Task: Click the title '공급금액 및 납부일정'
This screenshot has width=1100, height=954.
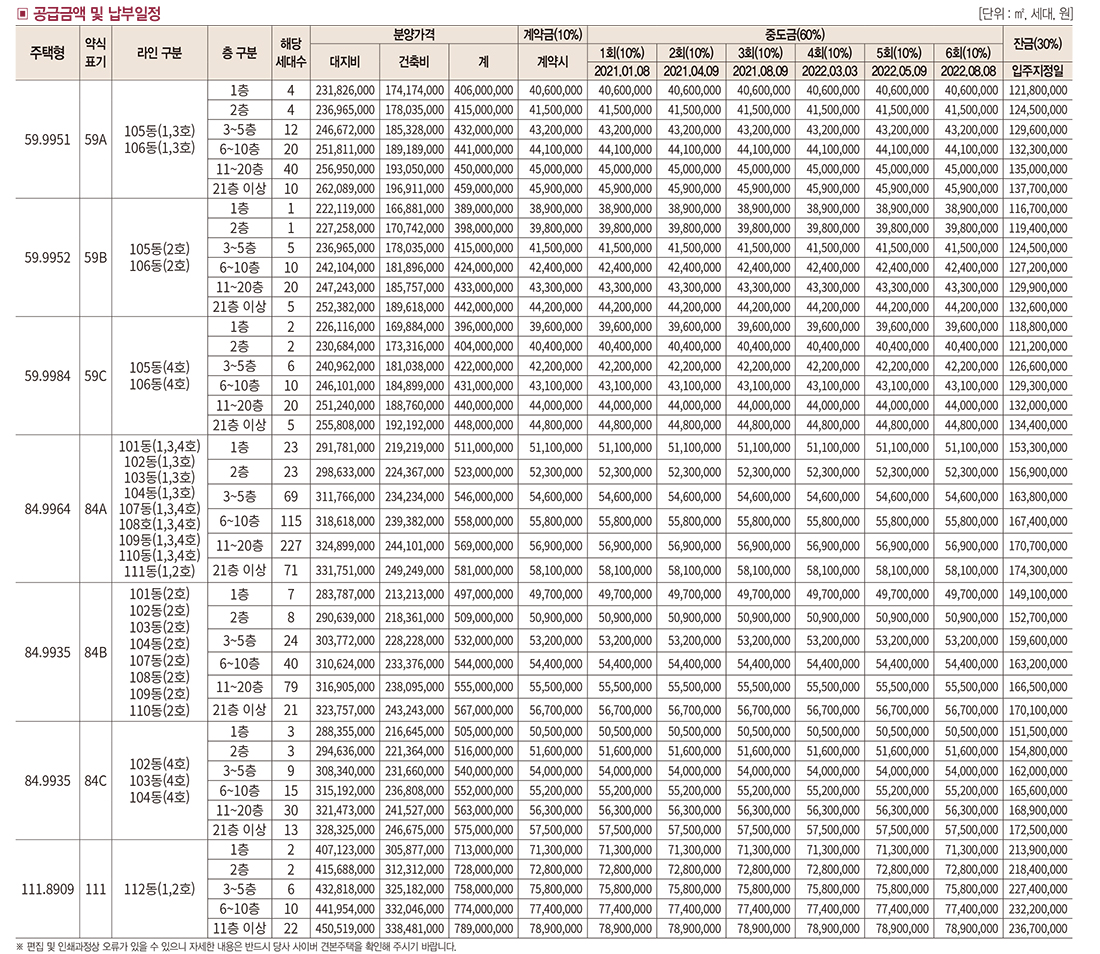Action: click(x=96, y=13)
